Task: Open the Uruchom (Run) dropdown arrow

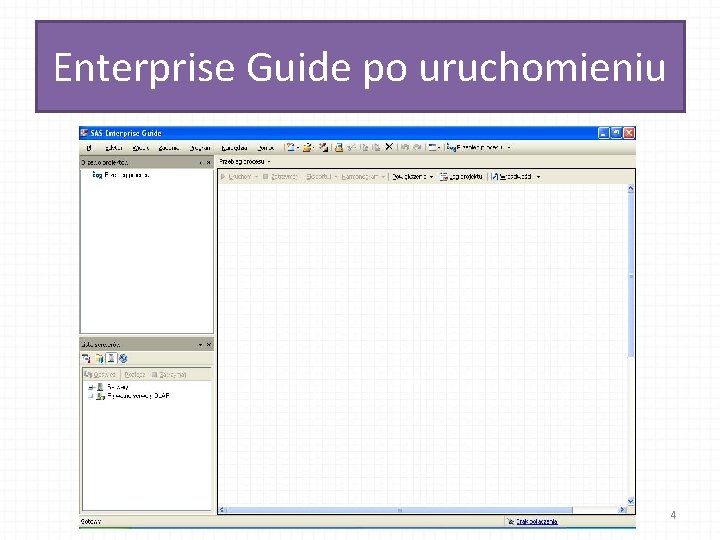Action: click(256, 177)
